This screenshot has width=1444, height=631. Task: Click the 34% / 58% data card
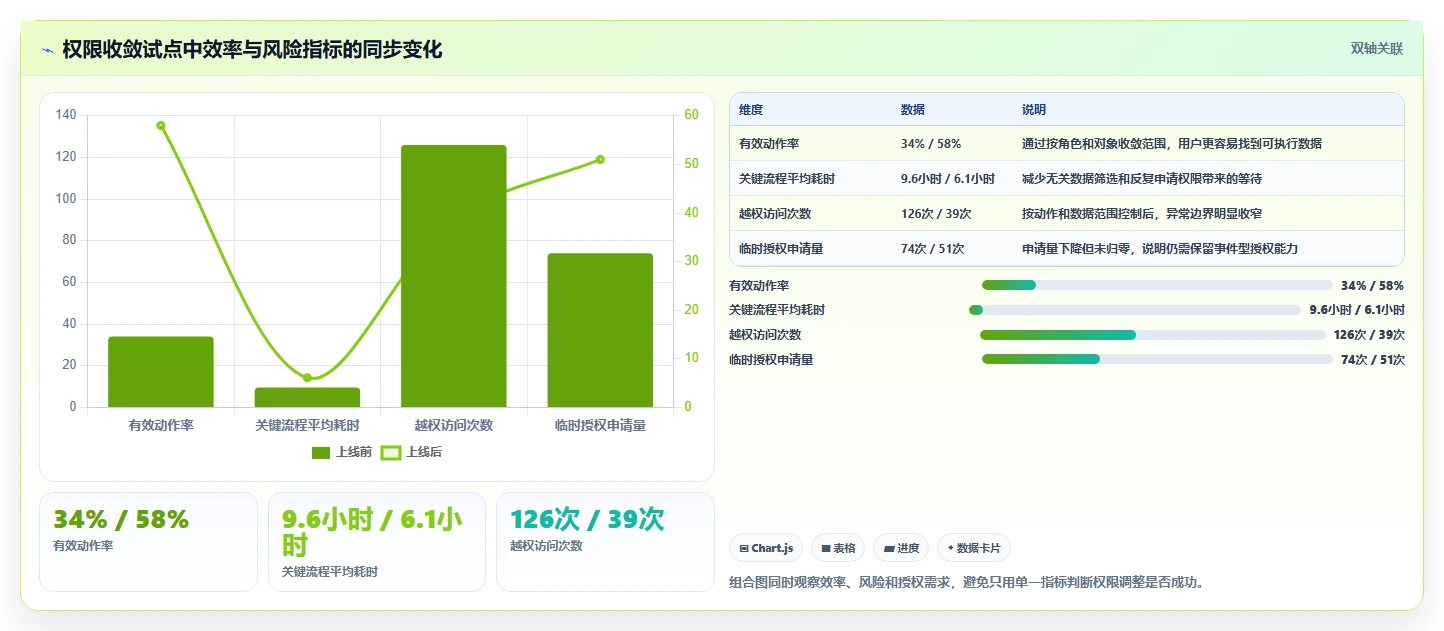(x=148, y=542)
